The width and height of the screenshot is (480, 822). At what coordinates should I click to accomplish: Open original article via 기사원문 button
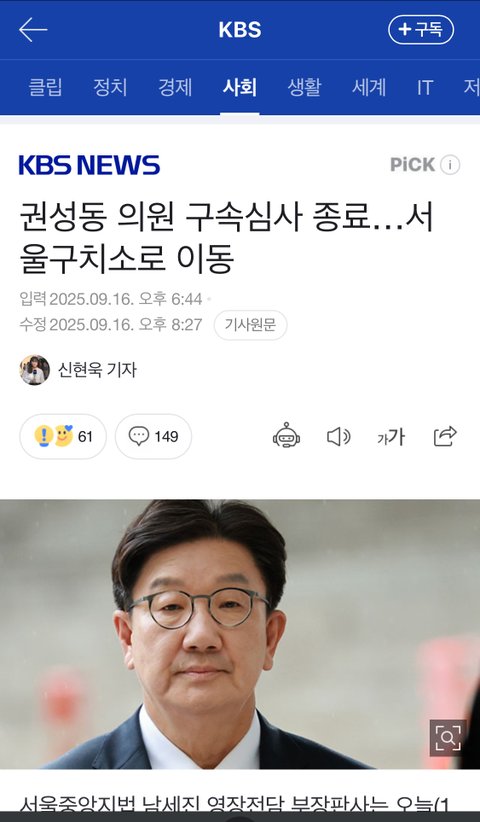[250, 325]
